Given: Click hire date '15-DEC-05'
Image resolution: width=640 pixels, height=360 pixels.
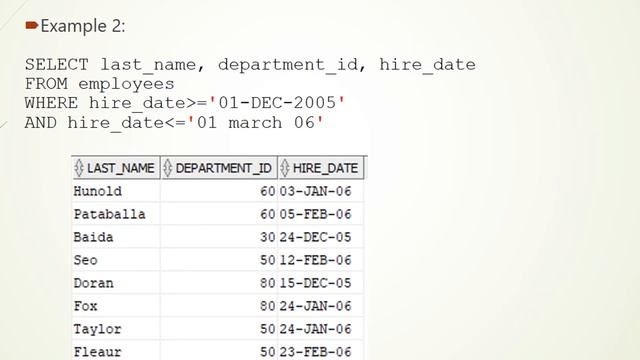Looking at the screenshot, I should point(316,283).
